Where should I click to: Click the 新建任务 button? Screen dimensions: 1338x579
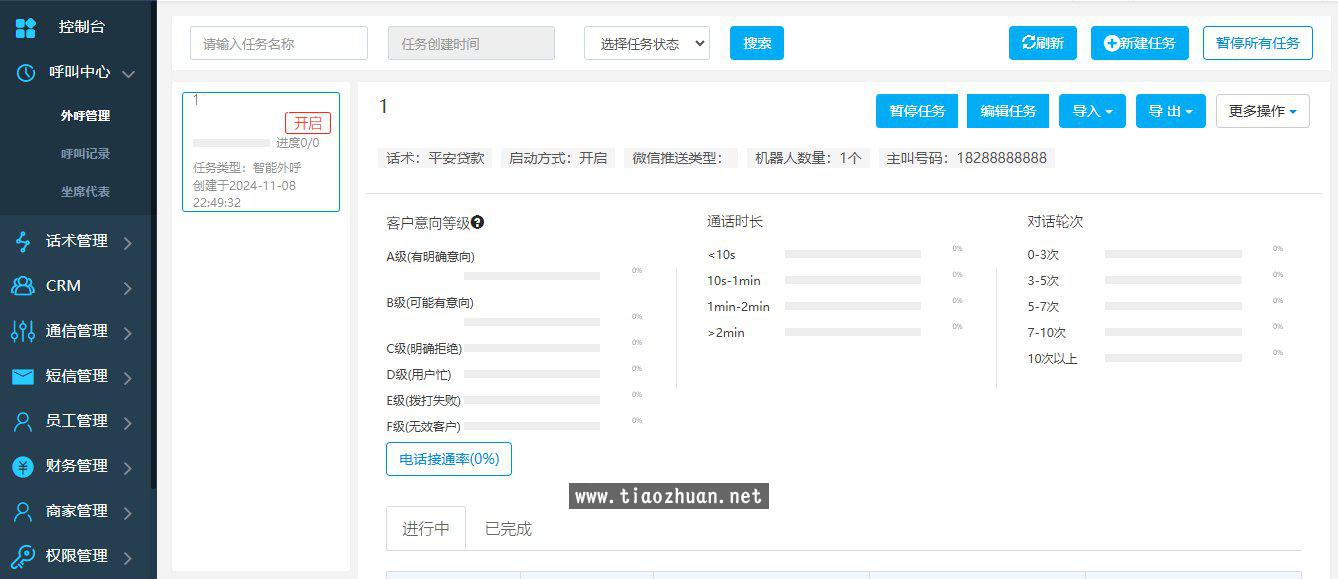click(1139, 44)
